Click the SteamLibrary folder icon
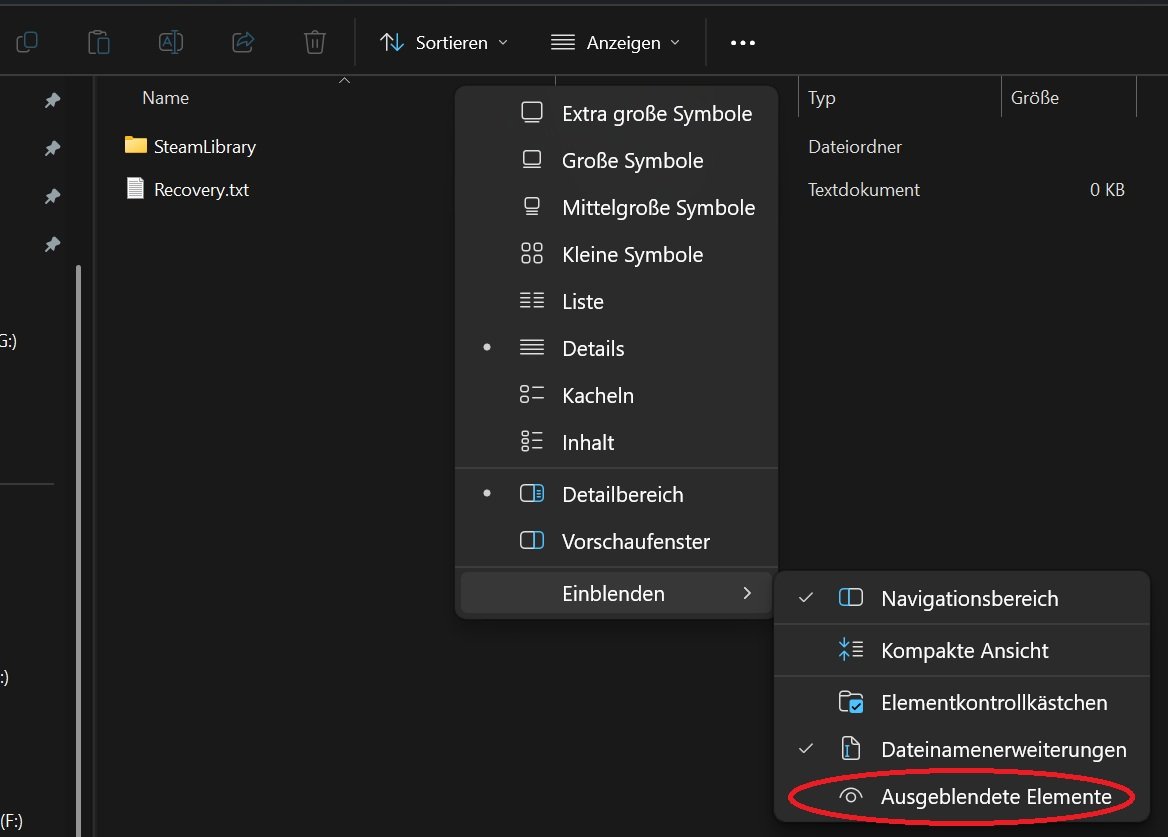The width and height of the screenshot is (1168, 837). tap(135, 146)
